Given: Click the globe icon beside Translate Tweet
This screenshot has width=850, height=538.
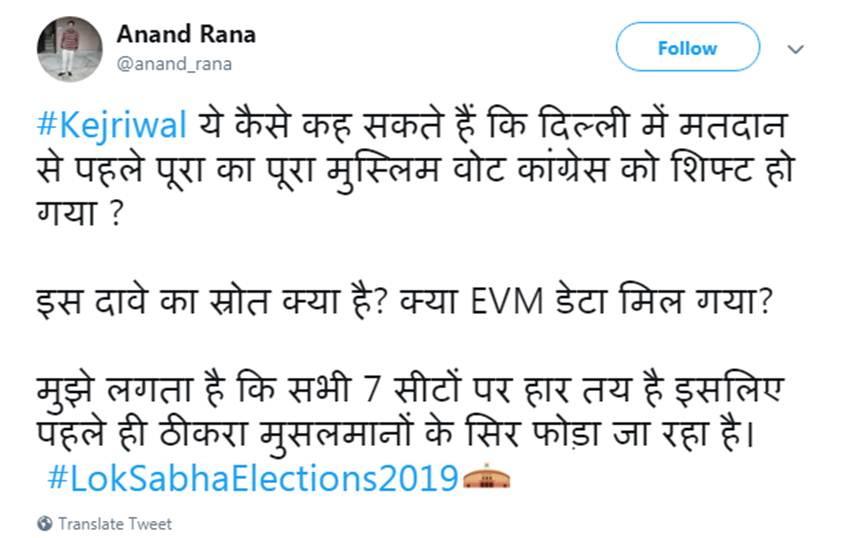Looking at the screenshot, I should pyautogui.click(x=45, y=524).
